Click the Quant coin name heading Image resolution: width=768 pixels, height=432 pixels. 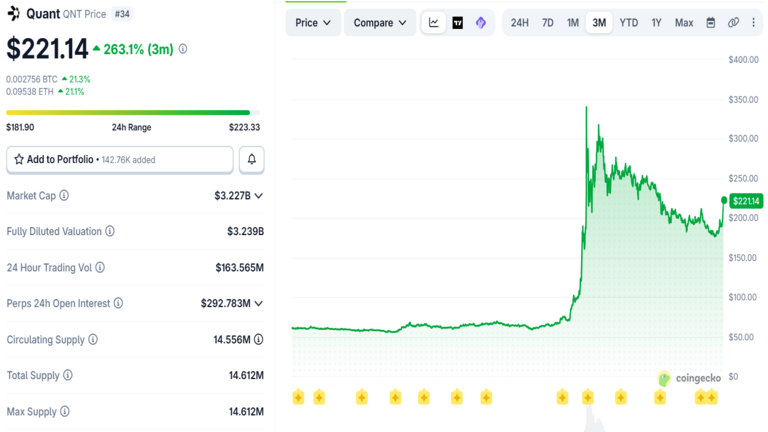pyautogui.click(x=43, y=14)
